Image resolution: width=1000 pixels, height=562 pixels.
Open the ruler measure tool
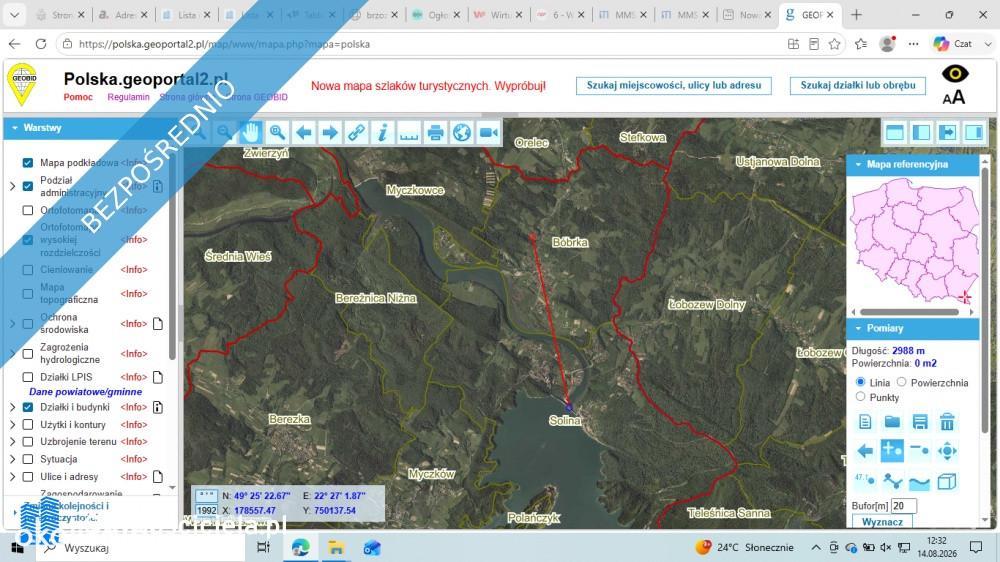(409, 133)
